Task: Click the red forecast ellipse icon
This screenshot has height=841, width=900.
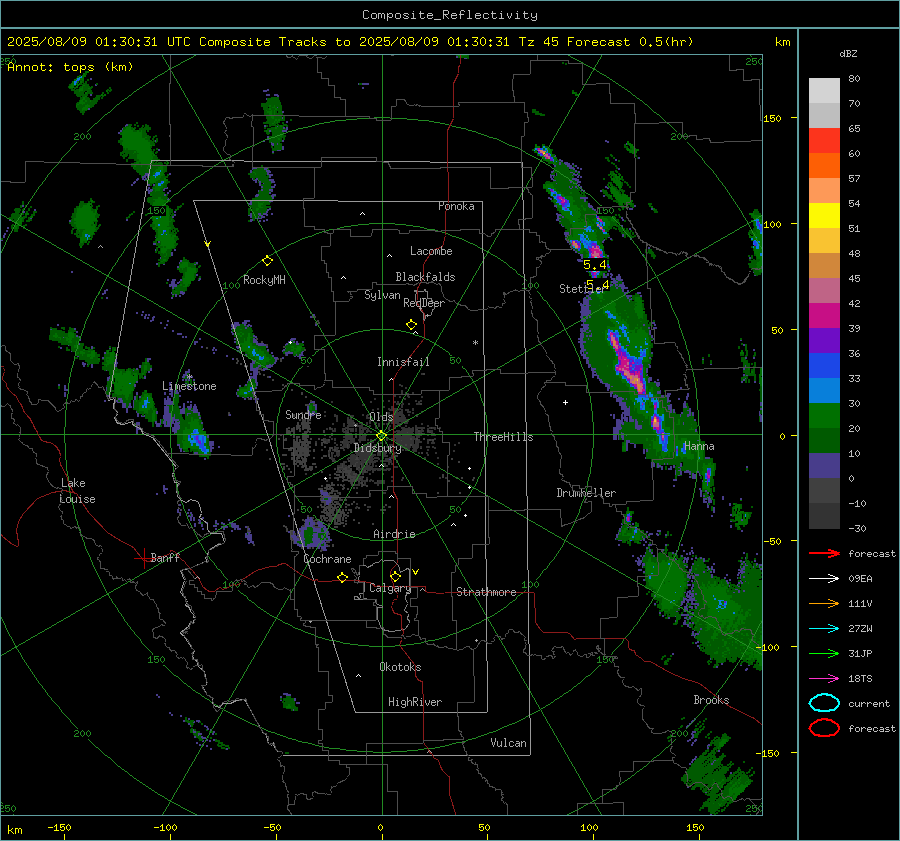Action: pyautogui.click(x=824, y=728)
